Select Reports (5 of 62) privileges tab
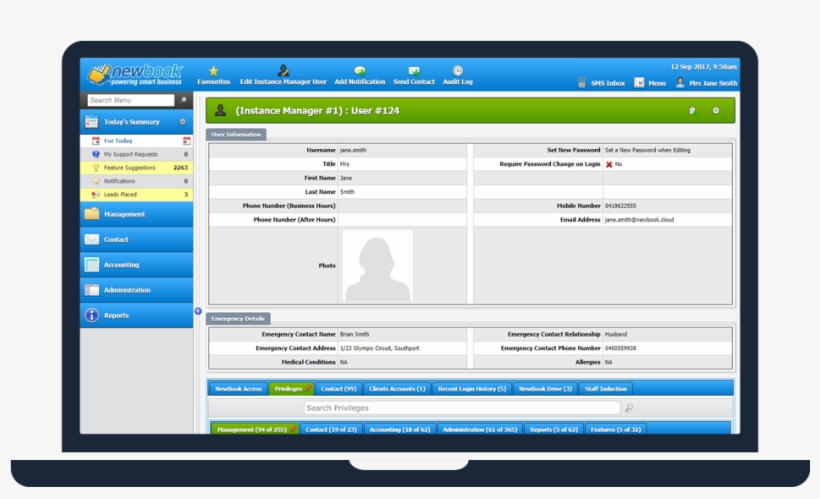 tap(554, 429)
